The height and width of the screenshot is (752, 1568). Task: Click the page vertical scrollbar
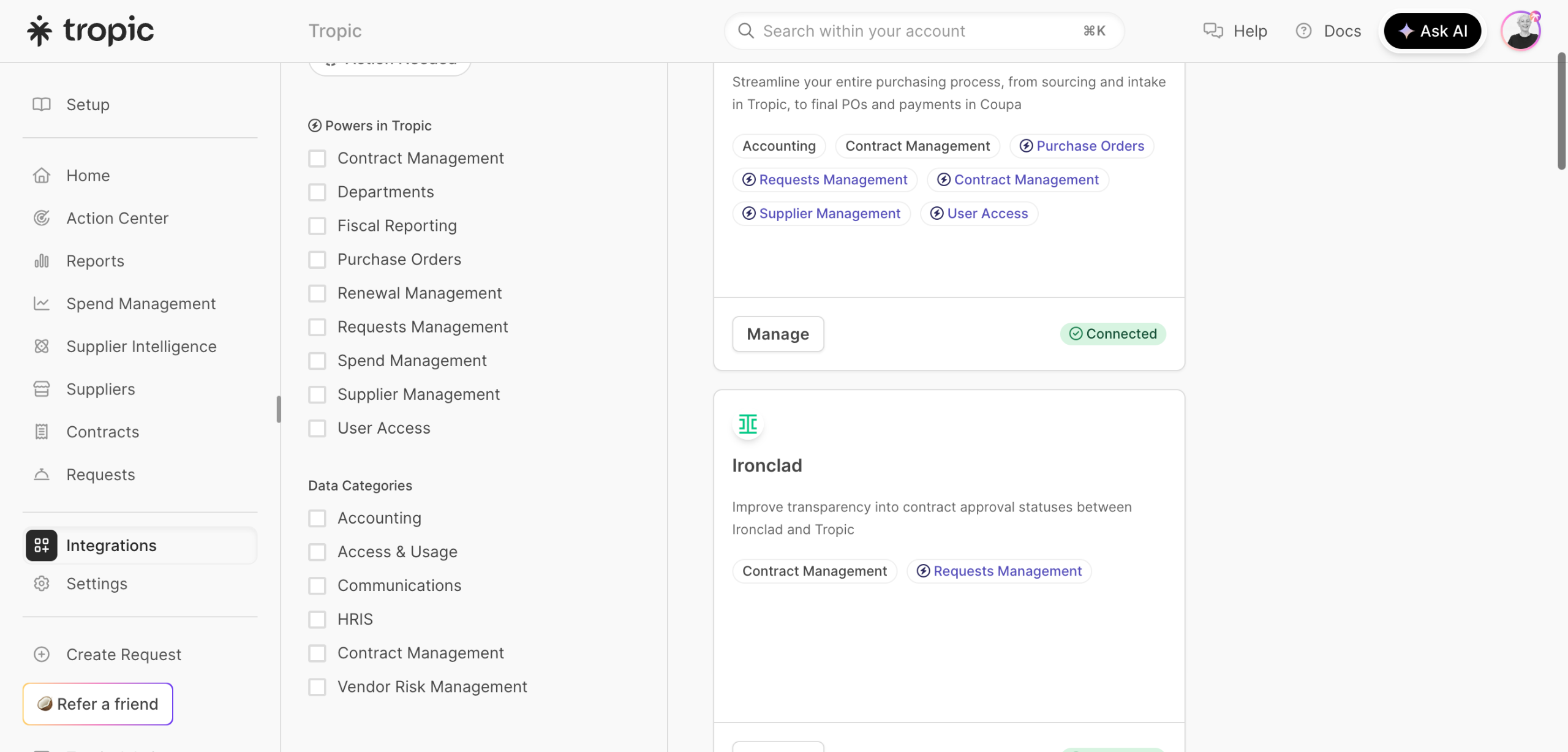(1561, 110)
